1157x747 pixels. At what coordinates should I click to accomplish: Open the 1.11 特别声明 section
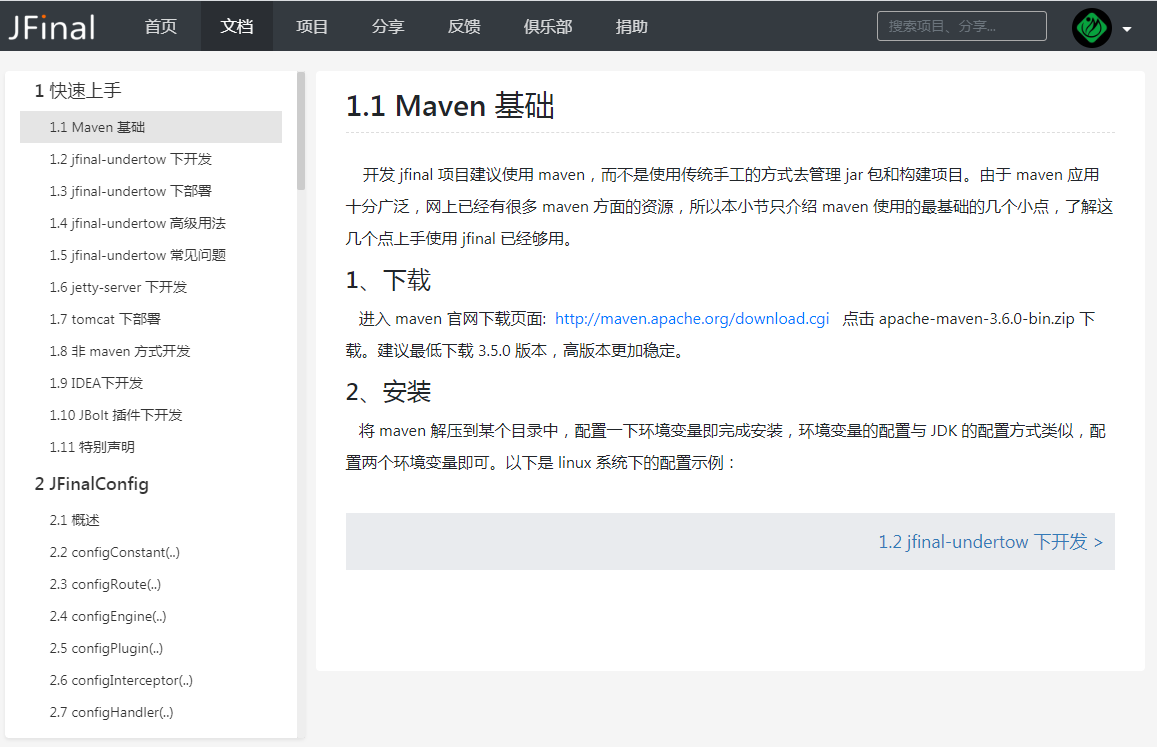(x=90, y=447)
